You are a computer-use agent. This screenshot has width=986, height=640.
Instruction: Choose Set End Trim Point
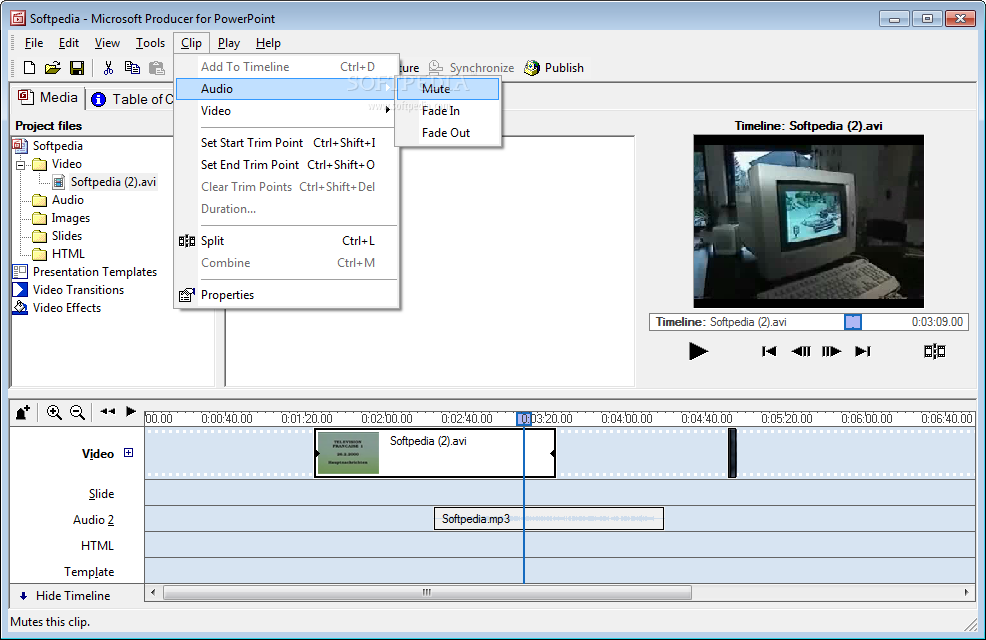point(287,165)
